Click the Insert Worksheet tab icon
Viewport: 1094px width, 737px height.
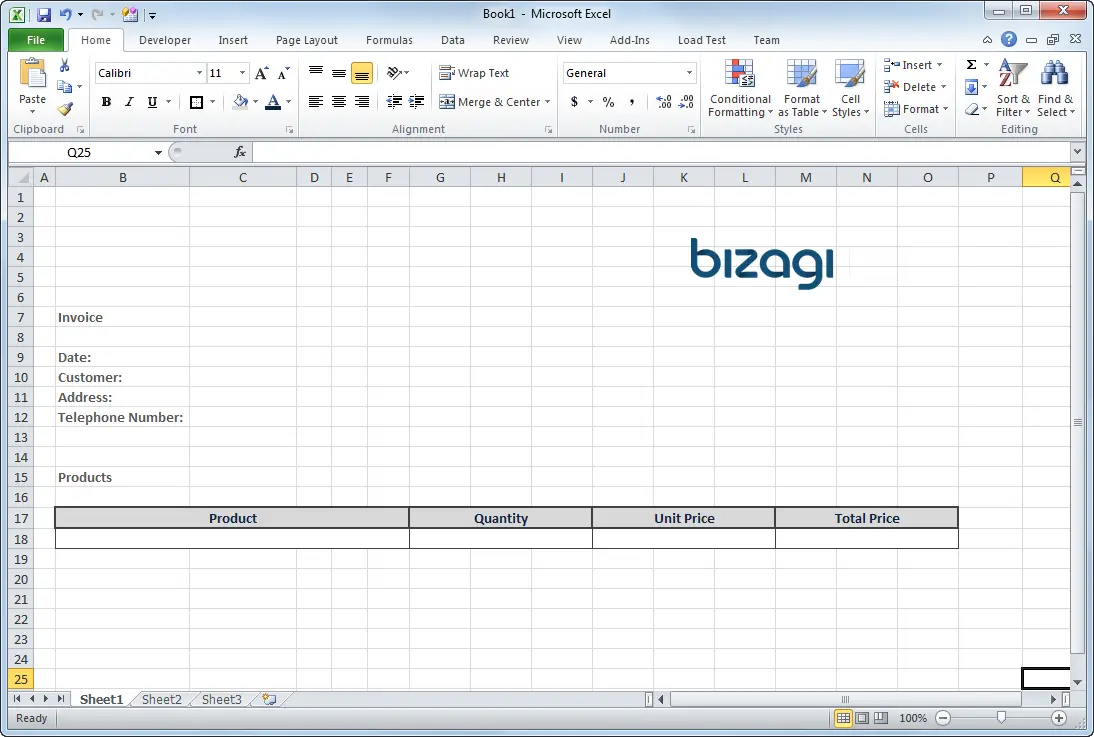[269, 699]
